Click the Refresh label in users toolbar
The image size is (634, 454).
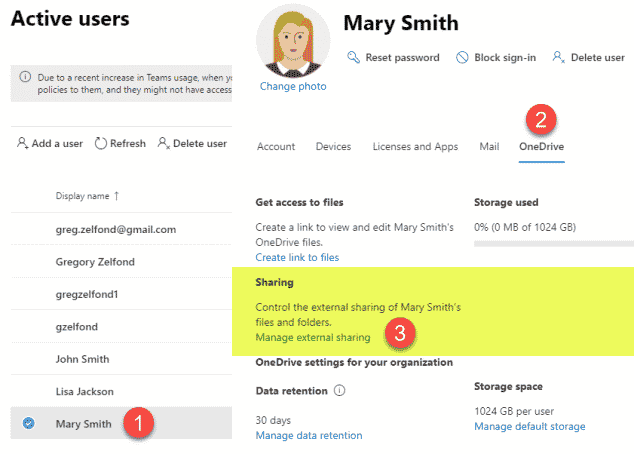[x=128, y=144]
